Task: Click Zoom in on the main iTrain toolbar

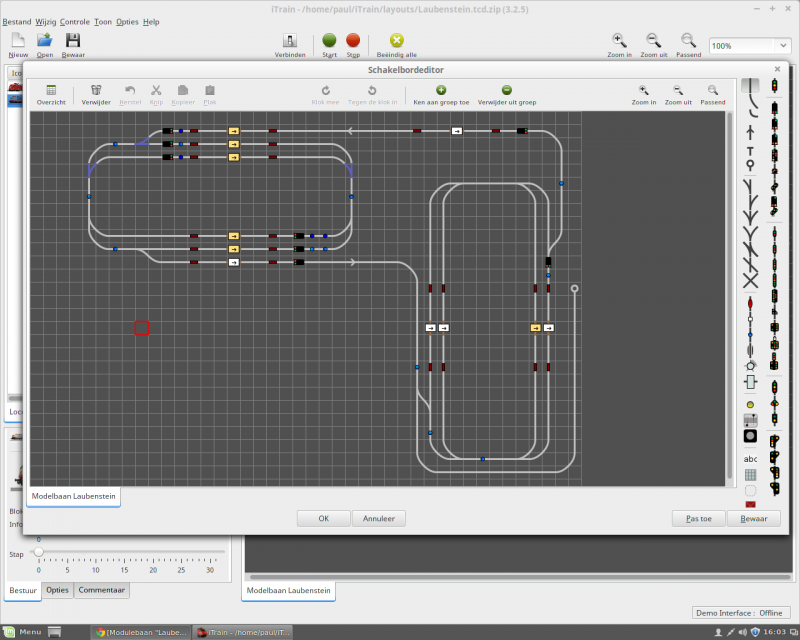Action: coord(619,45)
